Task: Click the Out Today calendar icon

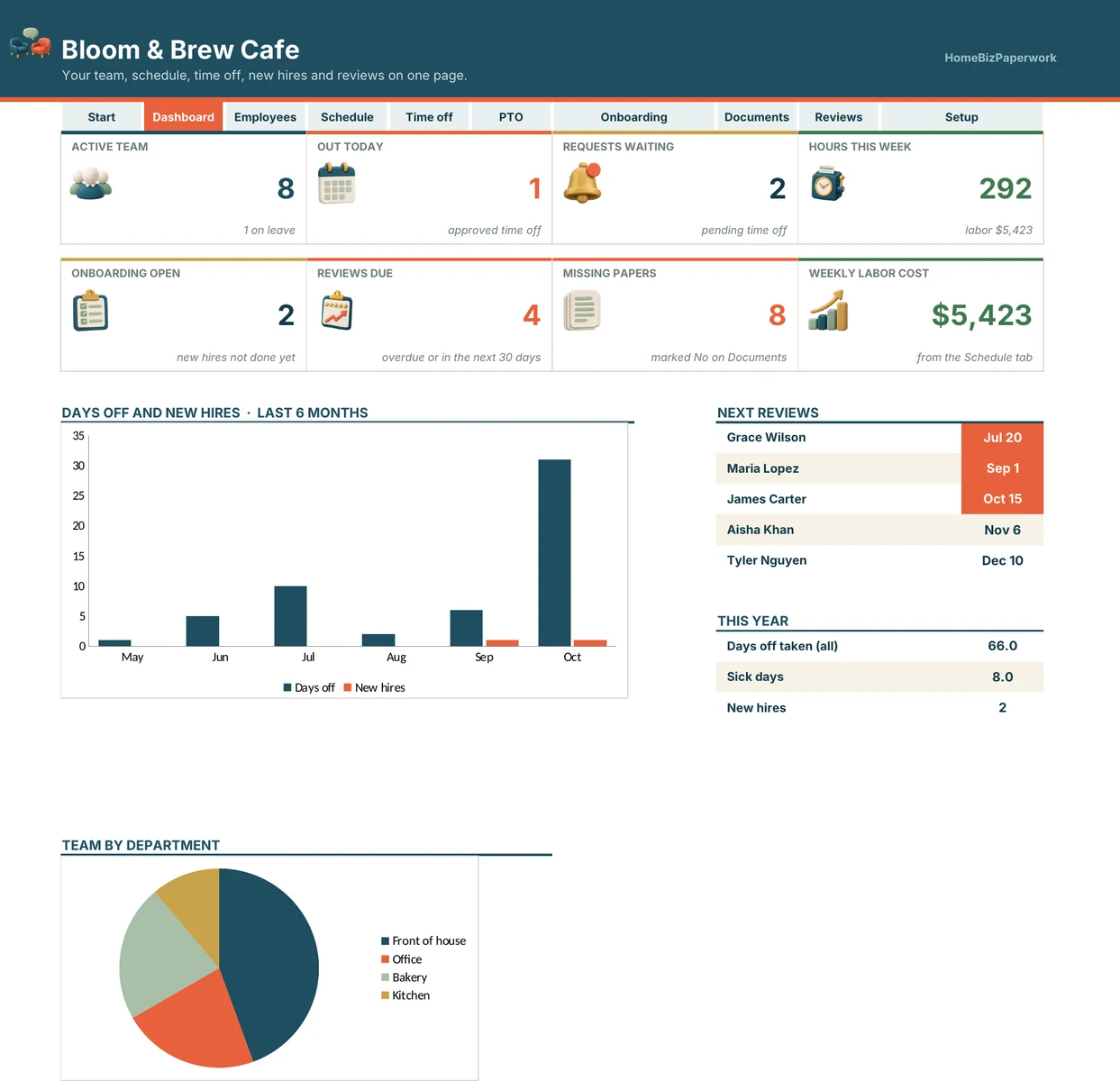Action: point(337,184)
